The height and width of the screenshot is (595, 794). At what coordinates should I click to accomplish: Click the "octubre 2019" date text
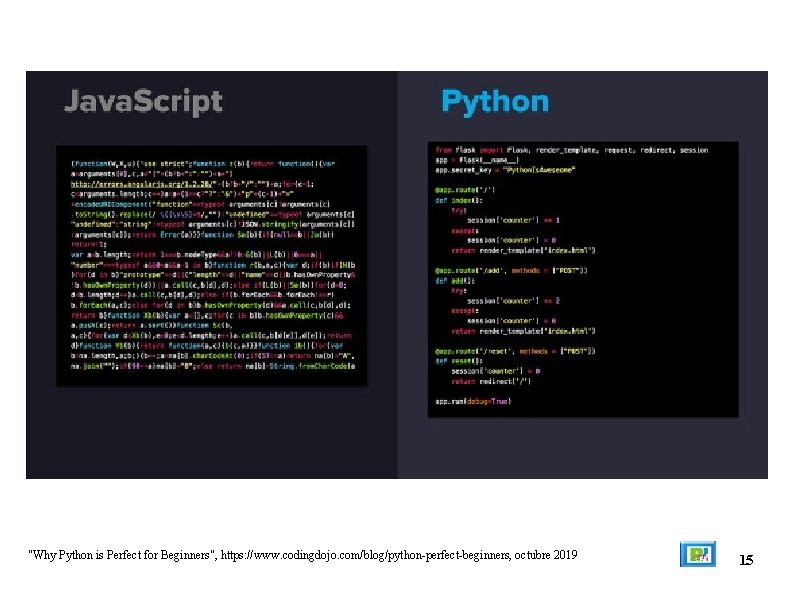pos(545,555)
